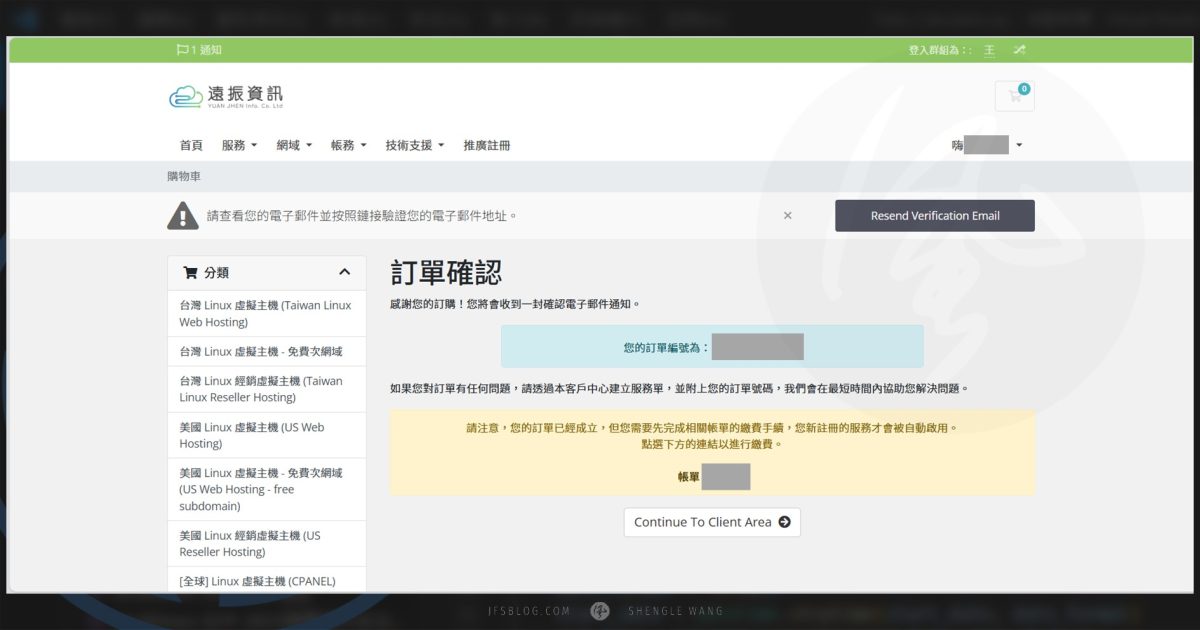Dismiss the email verification alert
Viewport: 1200px width, 630px height.
click(787, 214)
